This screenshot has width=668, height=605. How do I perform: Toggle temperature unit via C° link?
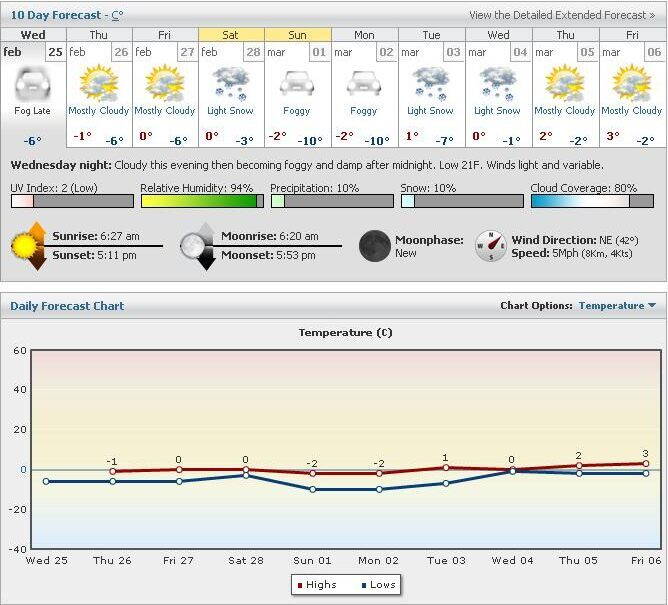click(x=118, y=15)
